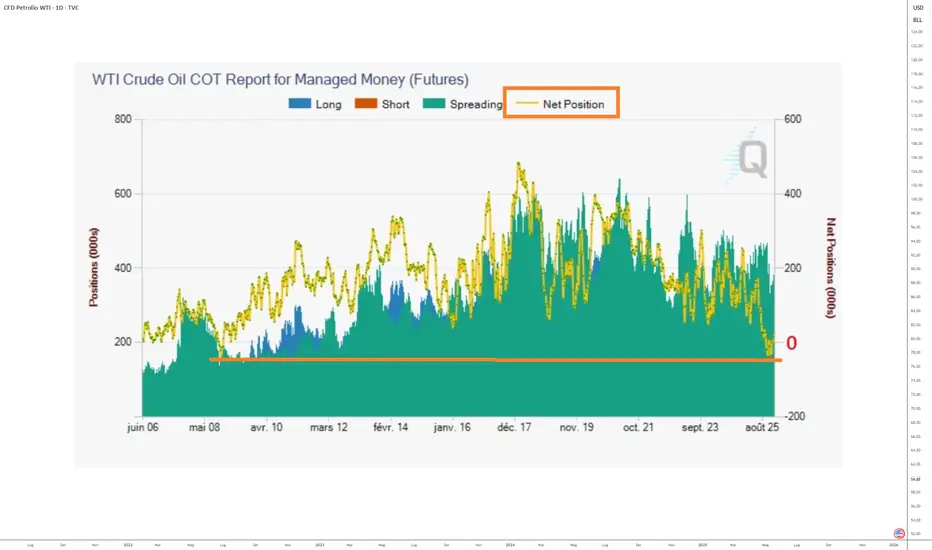Open the USD currency selector
Image resolution: width=932 pixels, height=550 pixels.
917,8
